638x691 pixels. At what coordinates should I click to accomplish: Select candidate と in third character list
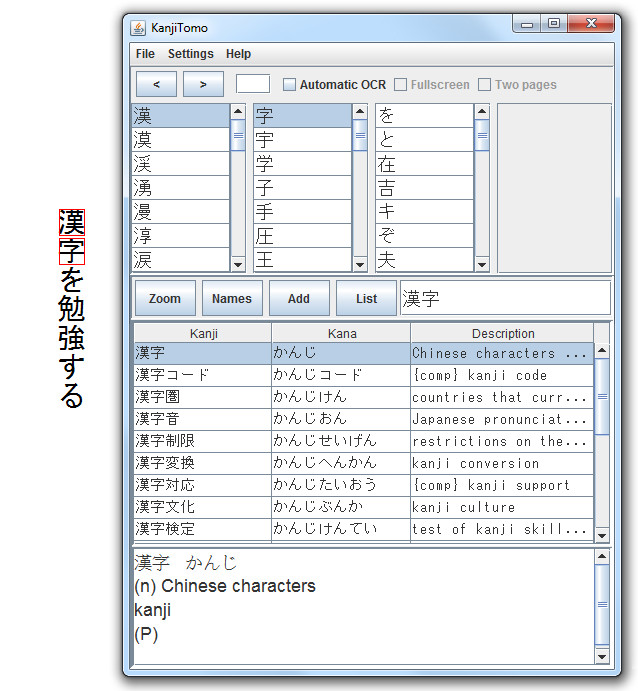[x=424, y=140]
